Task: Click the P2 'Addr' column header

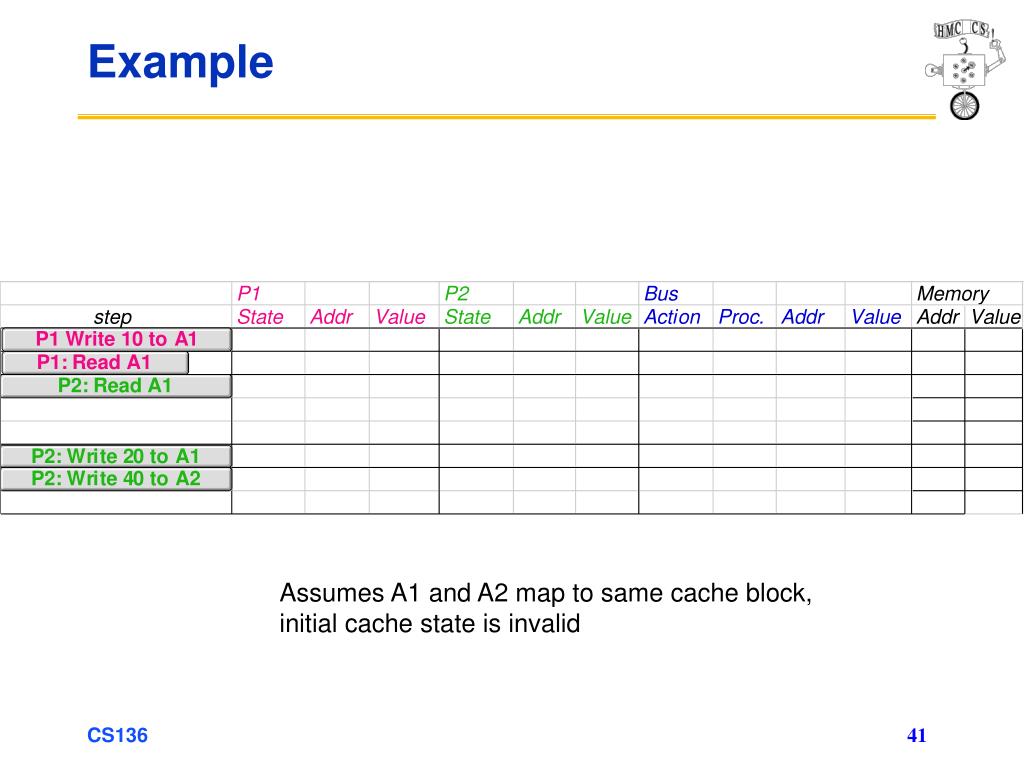Action: tap(540, 317)
